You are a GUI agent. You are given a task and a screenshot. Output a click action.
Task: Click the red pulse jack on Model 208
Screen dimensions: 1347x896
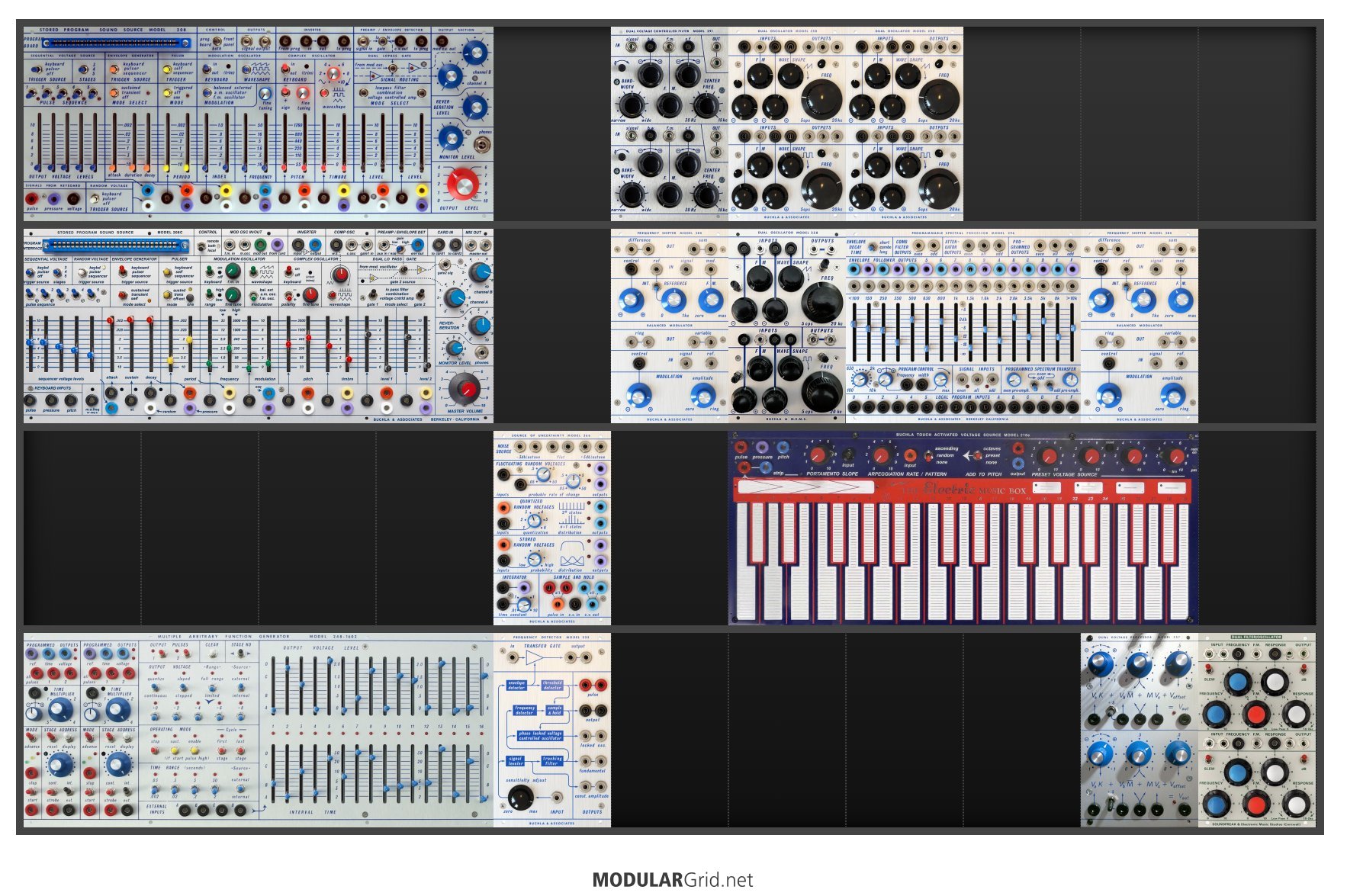click(31, 199)
